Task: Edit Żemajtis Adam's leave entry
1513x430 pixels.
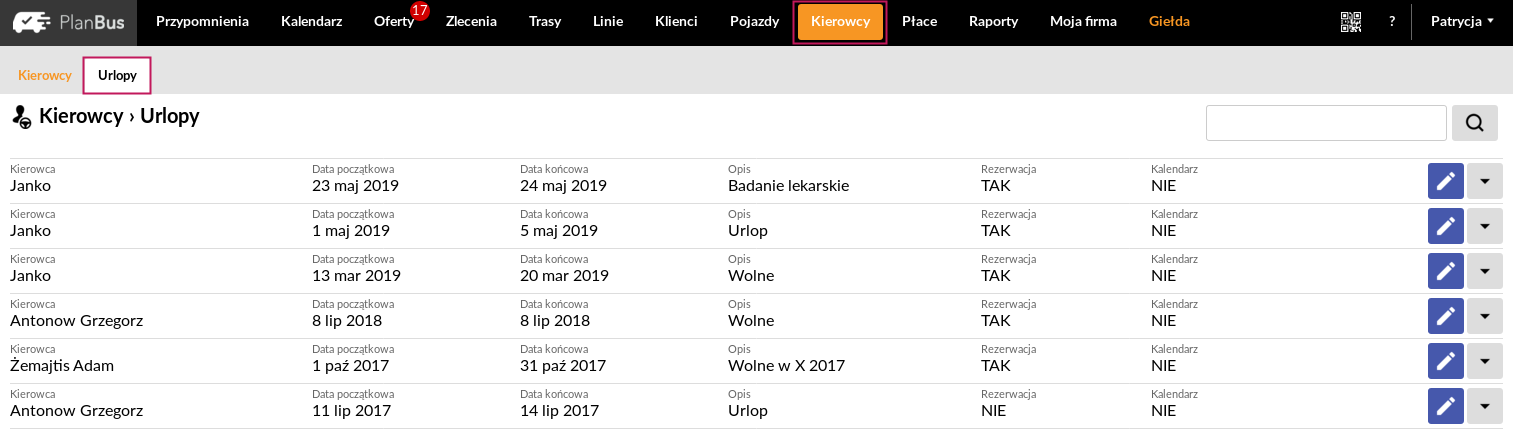Action: point(1445,361)
